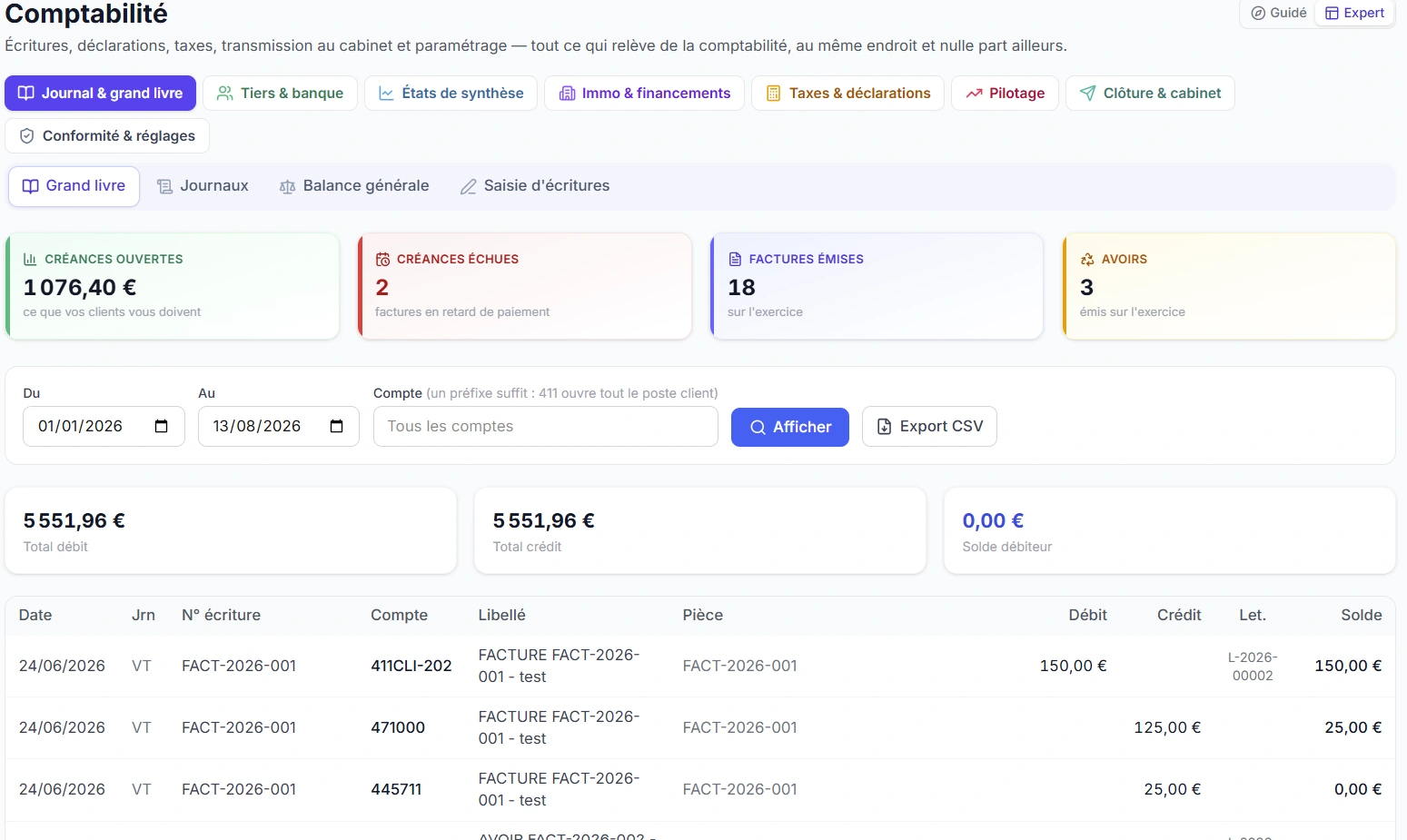Click the Compte column header
1407x840 pixels.
click(399, 615)
